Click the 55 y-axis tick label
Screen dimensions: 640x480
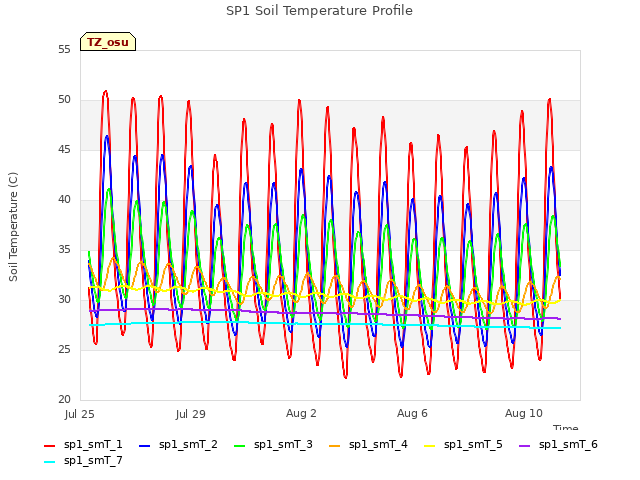[64, 49]
